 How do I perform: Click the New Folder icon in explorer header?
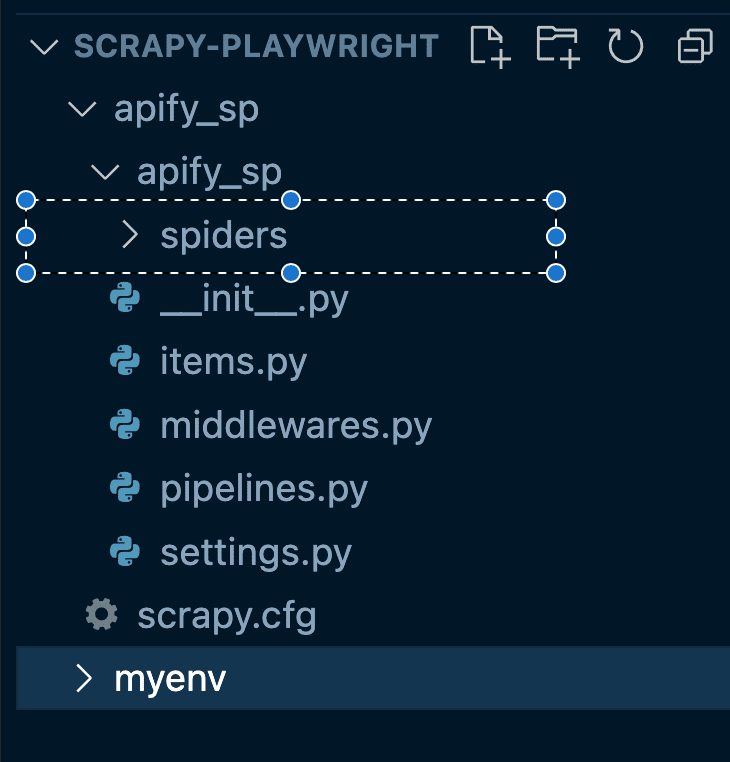557,47
